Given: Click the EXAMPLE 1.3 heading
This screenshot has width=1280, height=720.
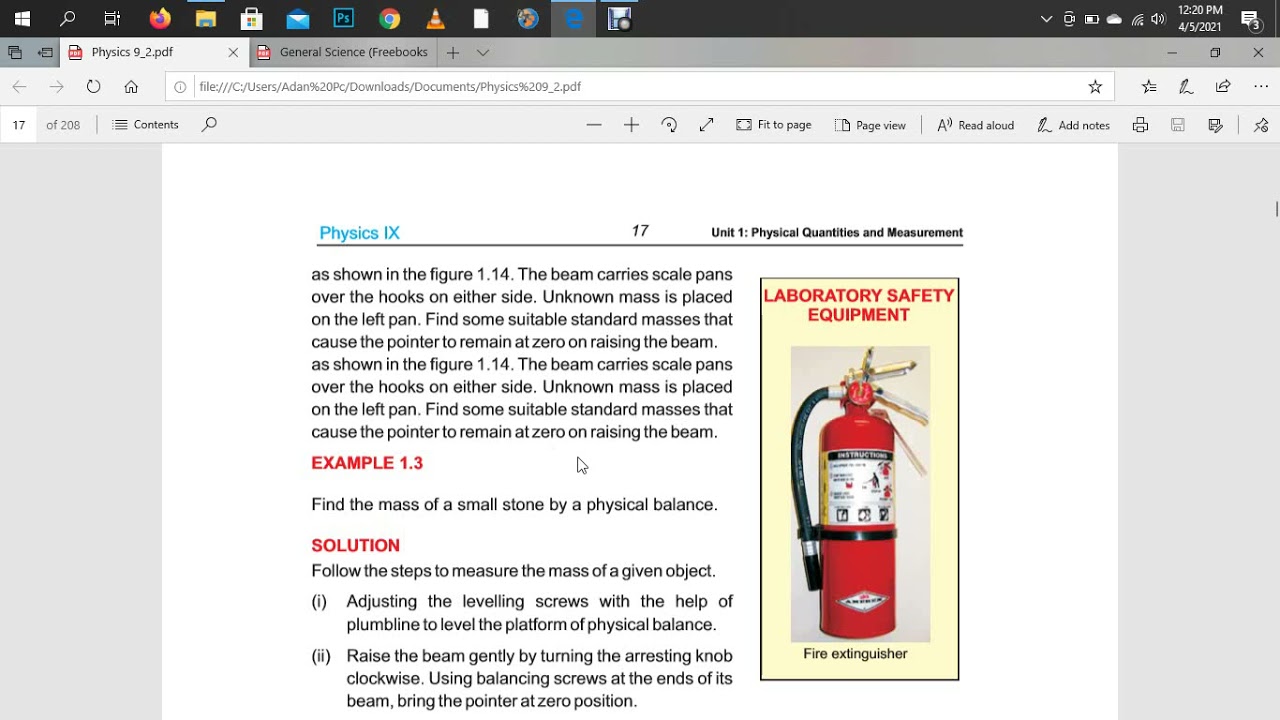Looking at the screenshot, I should click(x=367, y=463).
